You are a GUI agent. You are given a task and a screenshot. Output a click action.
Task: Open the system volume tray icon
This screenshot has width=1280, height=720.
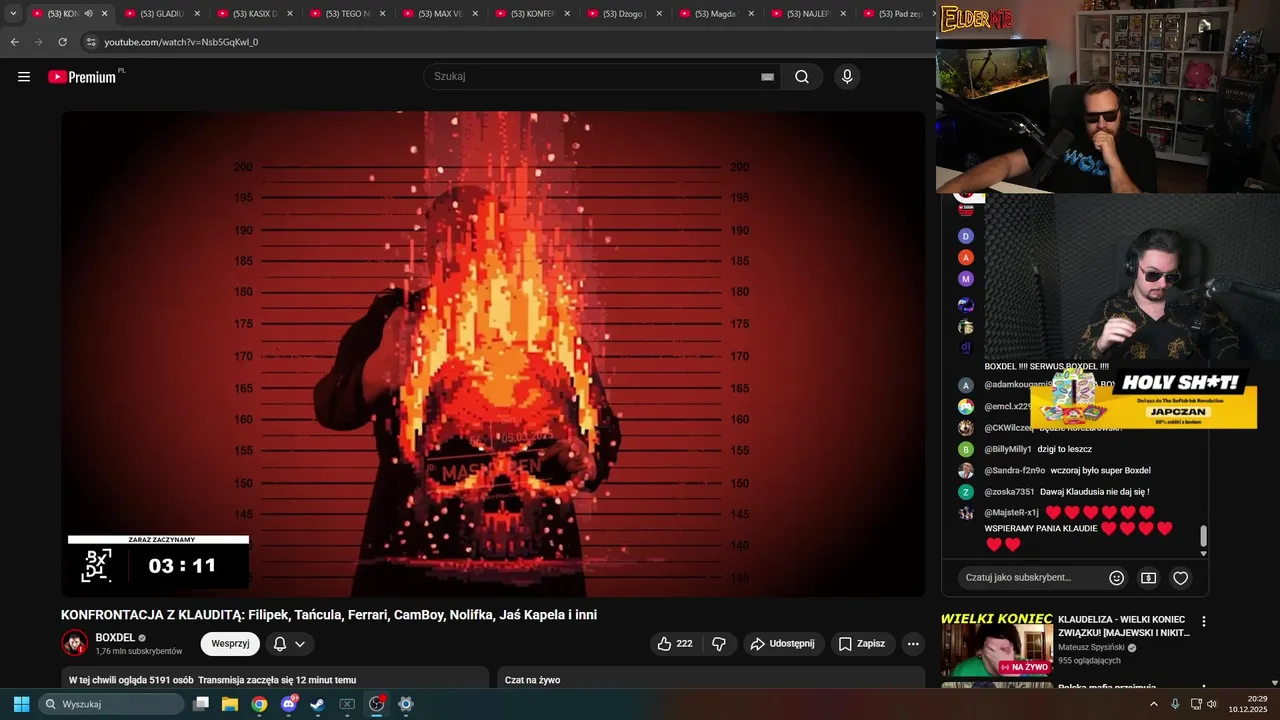(x=1213, y=704)
